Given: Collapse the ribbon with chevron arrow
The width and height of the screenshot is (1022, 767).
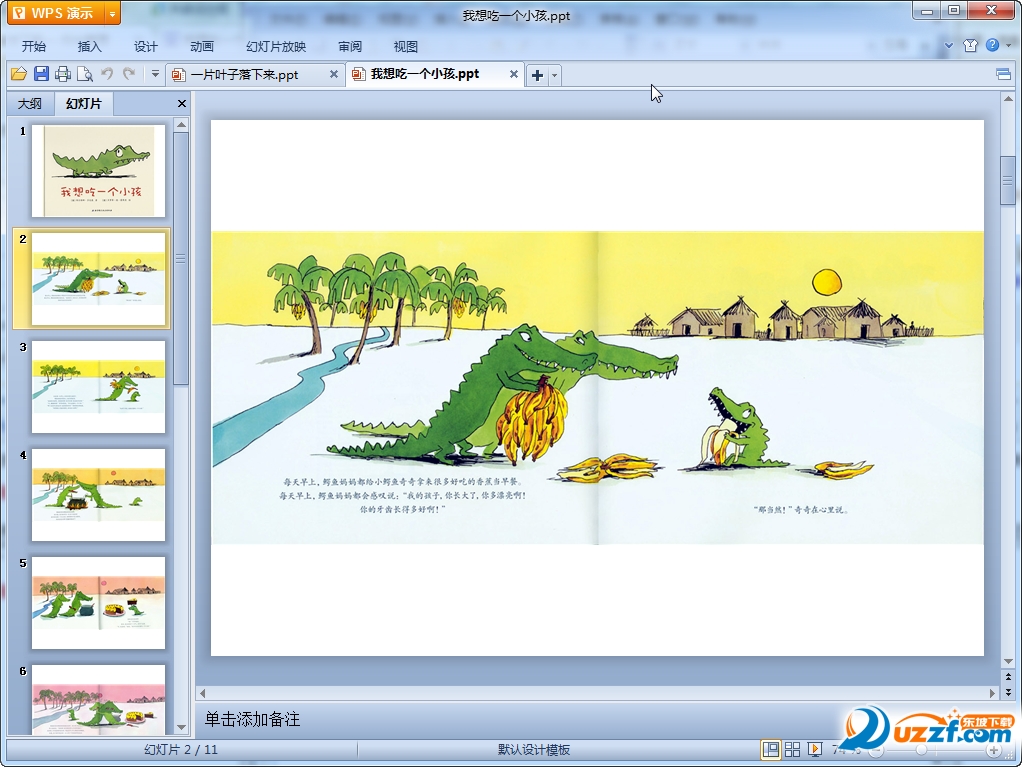Looking at the screenshot, I should tap(948, 46).
